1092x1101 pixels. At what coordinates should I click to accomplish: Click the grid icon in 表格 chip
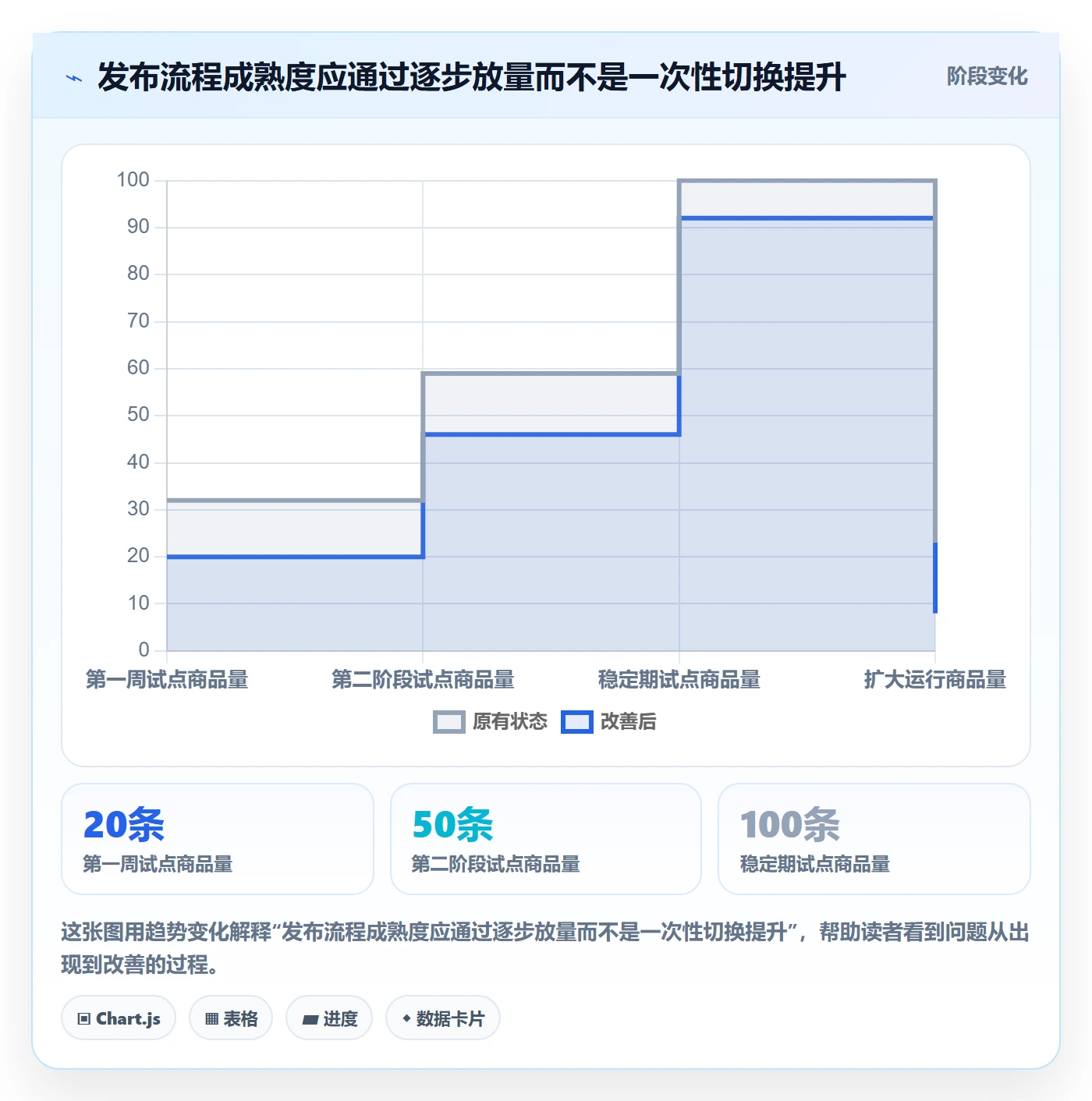point(211,1019)
